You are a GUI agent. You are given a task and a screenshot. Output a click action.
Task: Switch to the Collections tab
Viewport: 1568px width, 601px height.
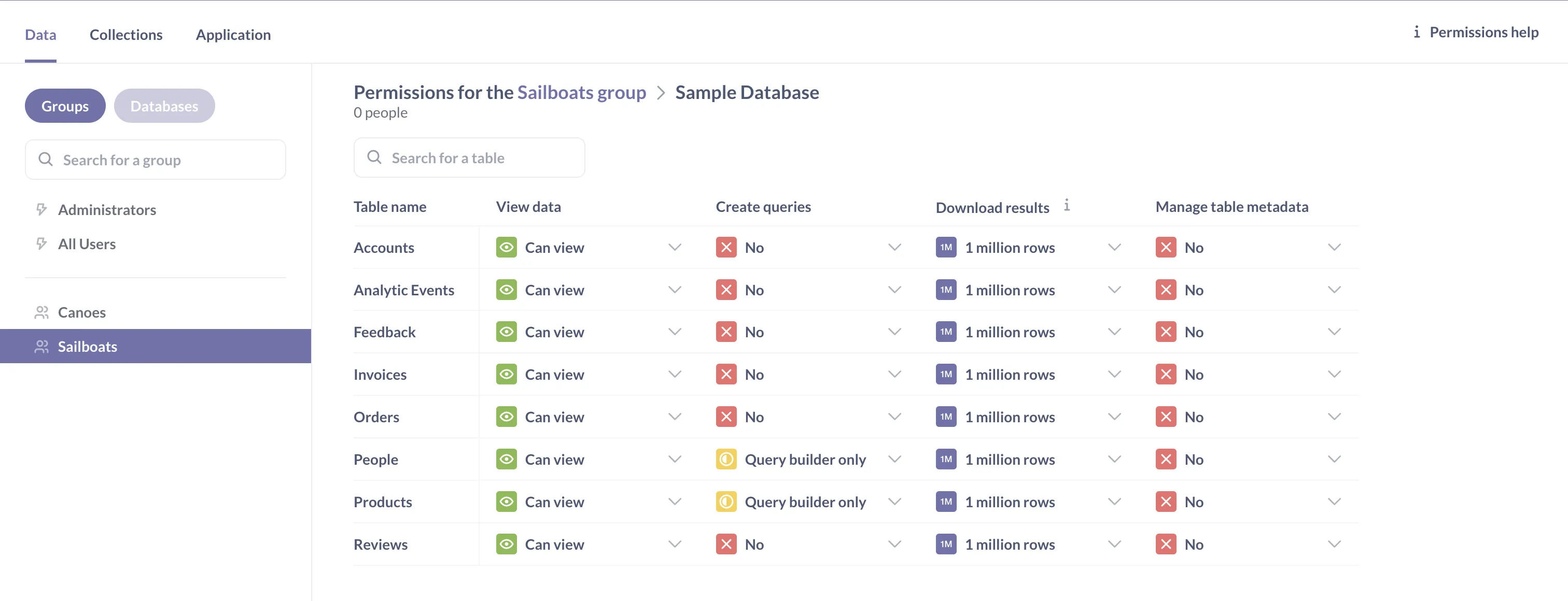(x=126, y=35)
